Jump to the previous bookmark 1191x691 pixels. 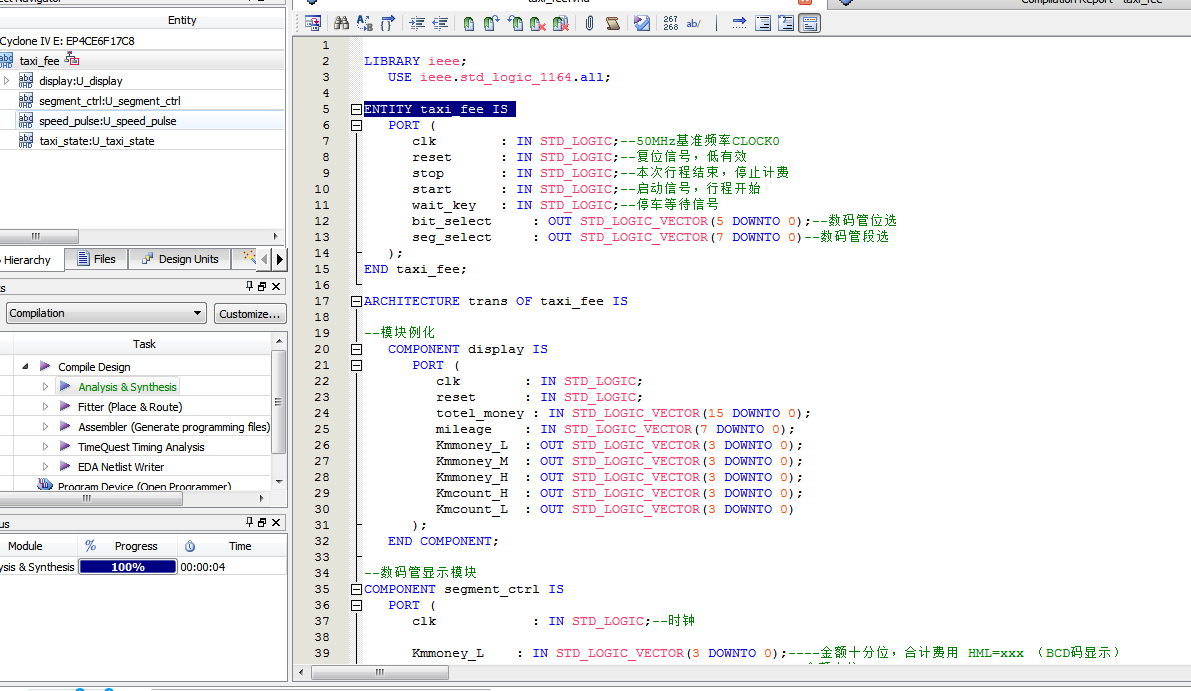tap(515, 24)
